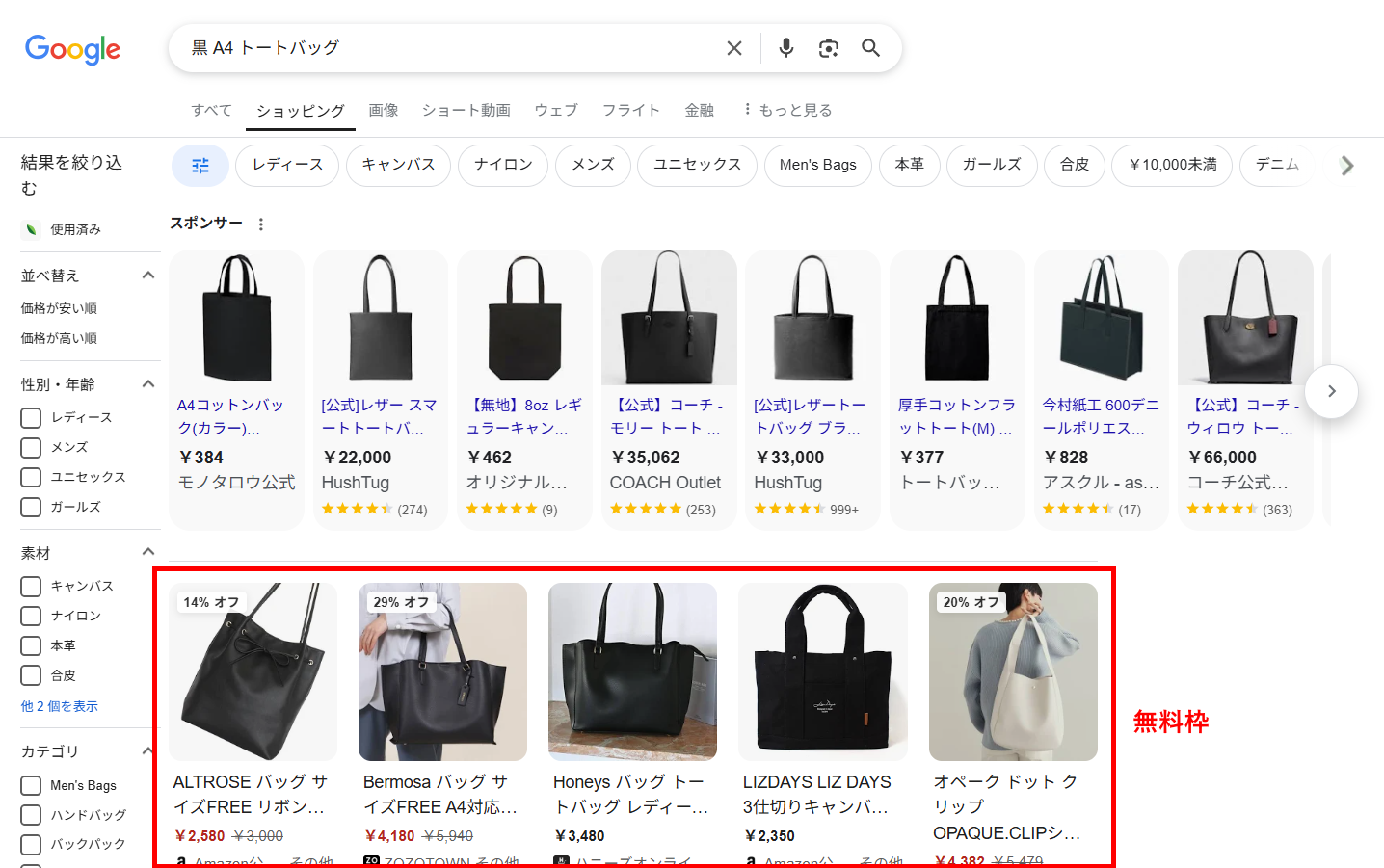
Task: Collapse the カテゴリ section
Action: pos(148,751)
